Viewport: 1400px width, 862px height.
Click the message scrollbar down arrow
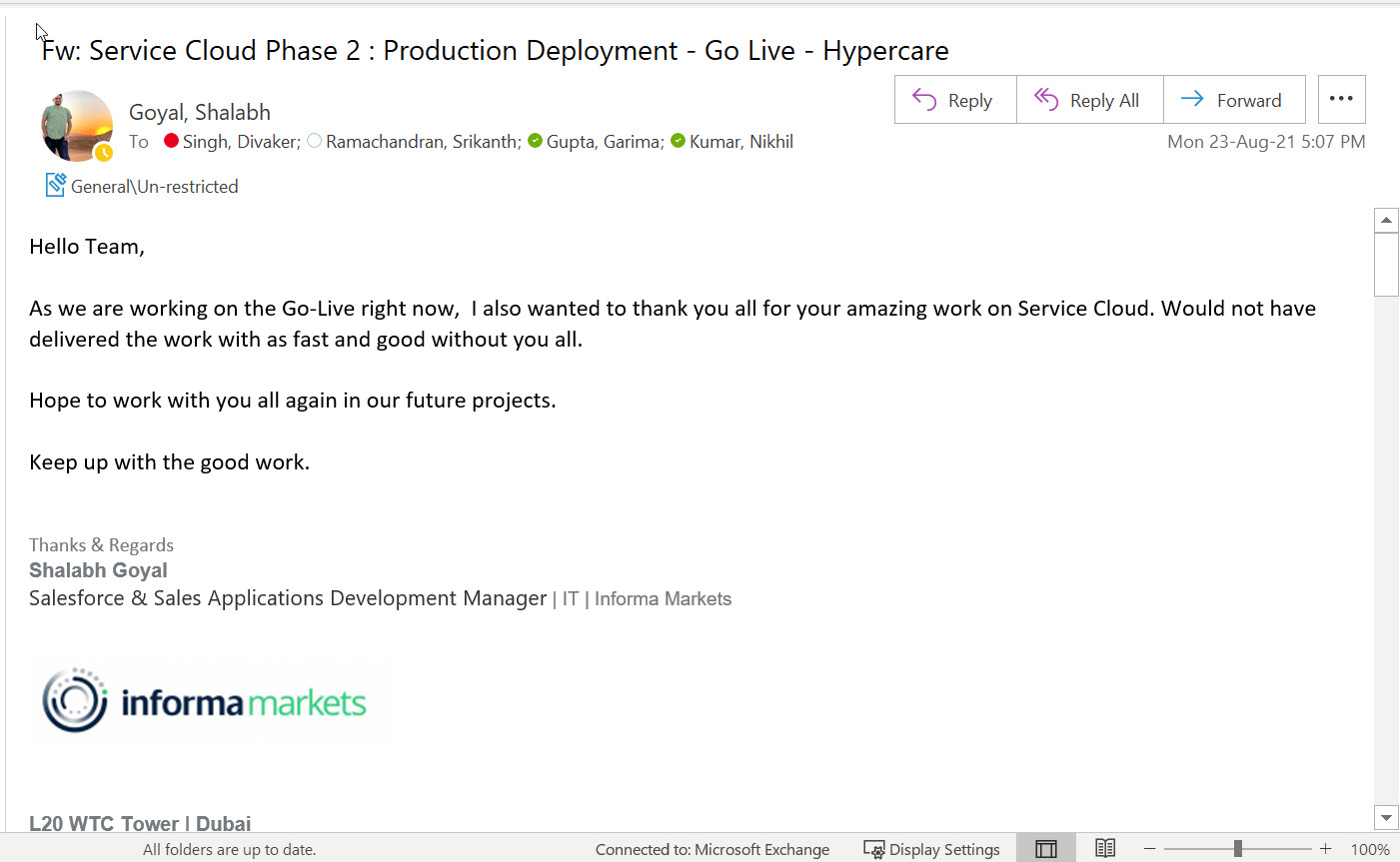1386,817
